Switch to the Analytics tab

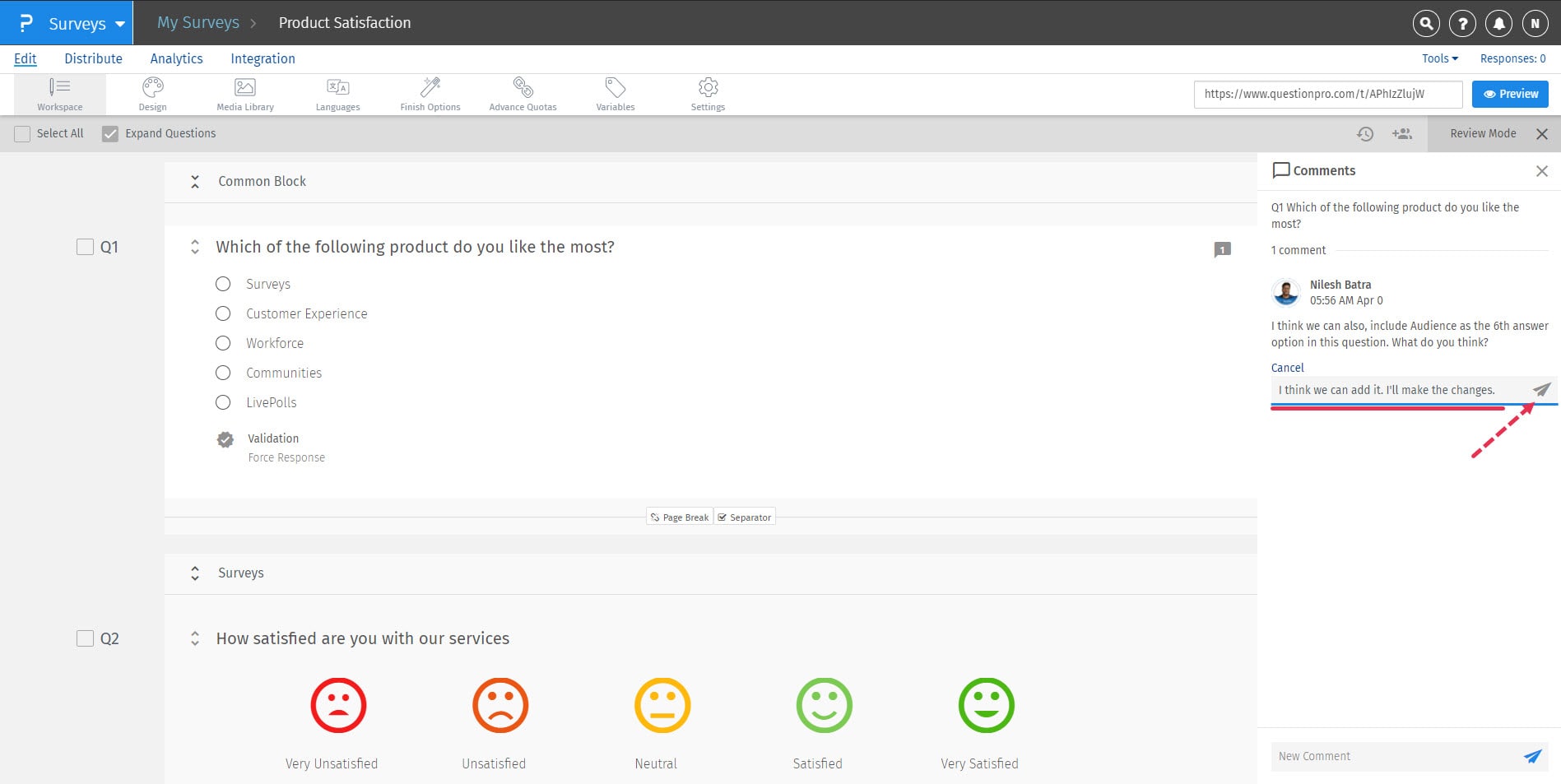176,58
